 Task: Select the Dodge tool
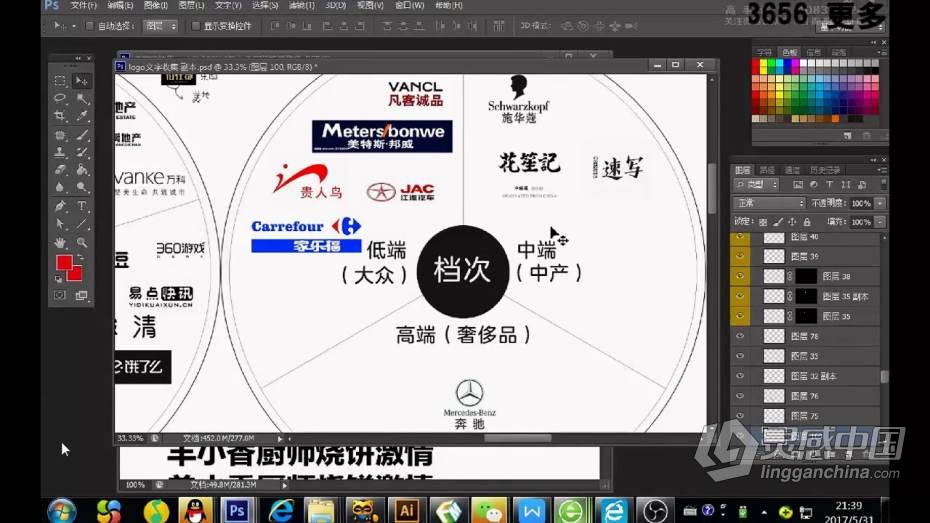click(82, 187)
